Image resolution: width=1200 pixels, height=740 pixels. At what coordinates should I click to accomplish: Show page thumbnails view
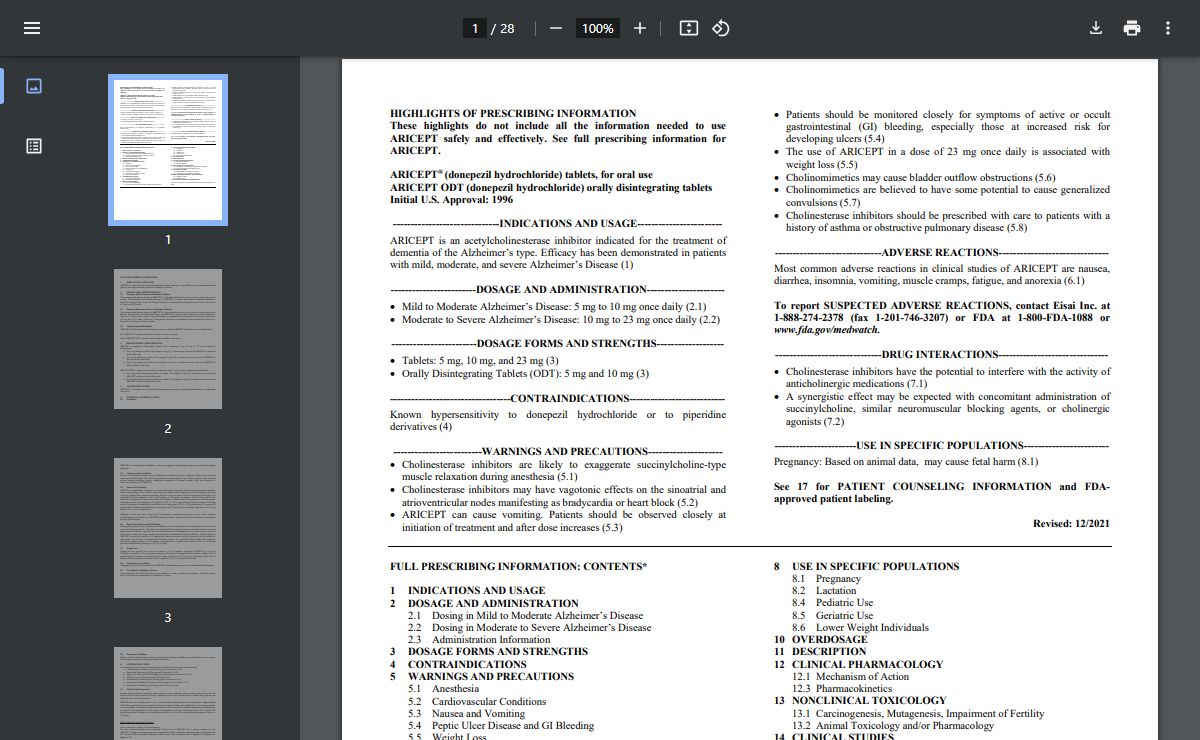[34, 86]
